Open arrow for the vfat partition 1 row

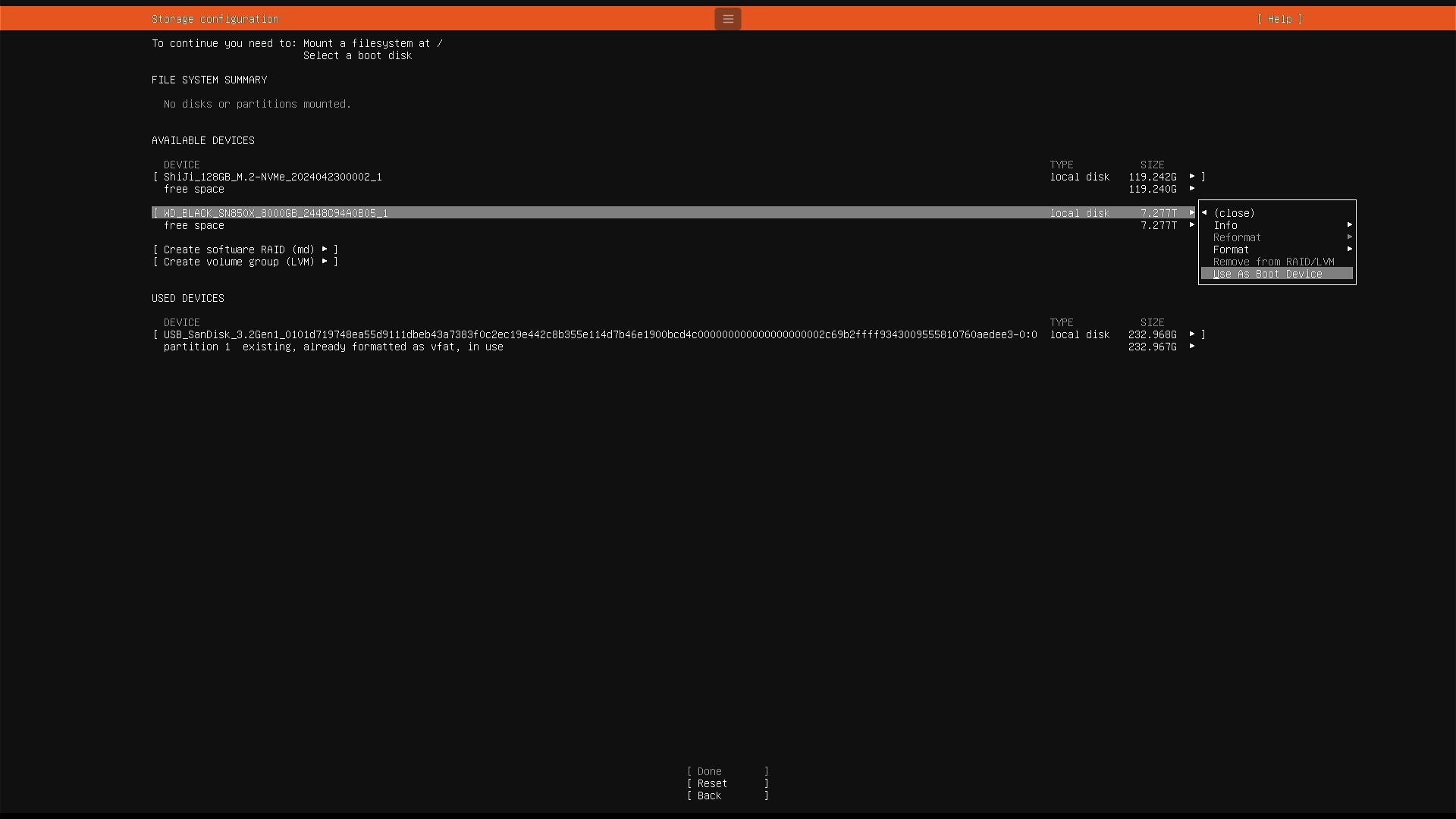tap(1192, 347)
